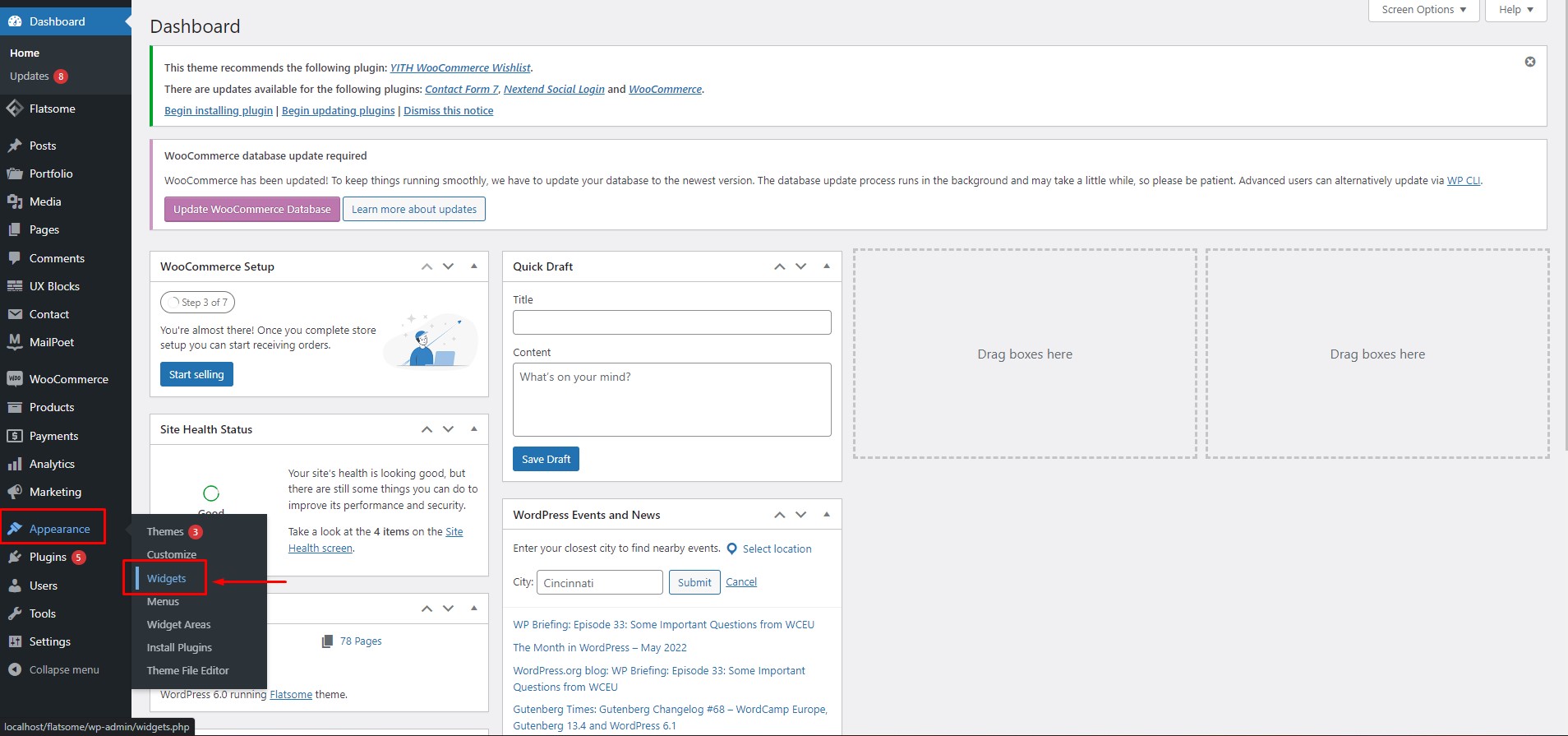This screenshot has height=736, width=1568.
Task: Dismiss the plugin notice with X icon
Action: coord(1530,62)
